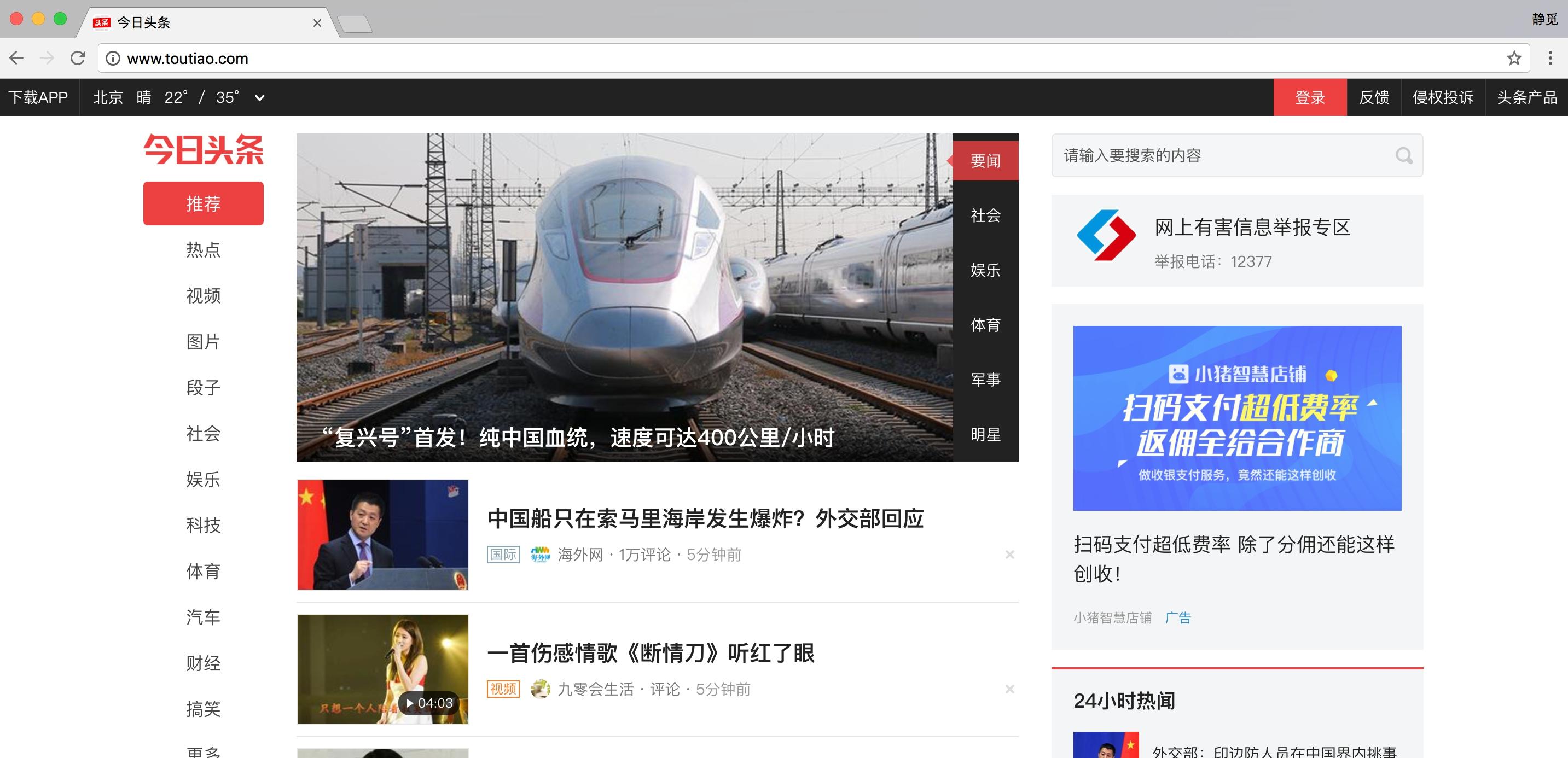This screenshot has height=758, width=1568.
Task: Switch carousel to 军事 tab
Action: coord(985,380)
